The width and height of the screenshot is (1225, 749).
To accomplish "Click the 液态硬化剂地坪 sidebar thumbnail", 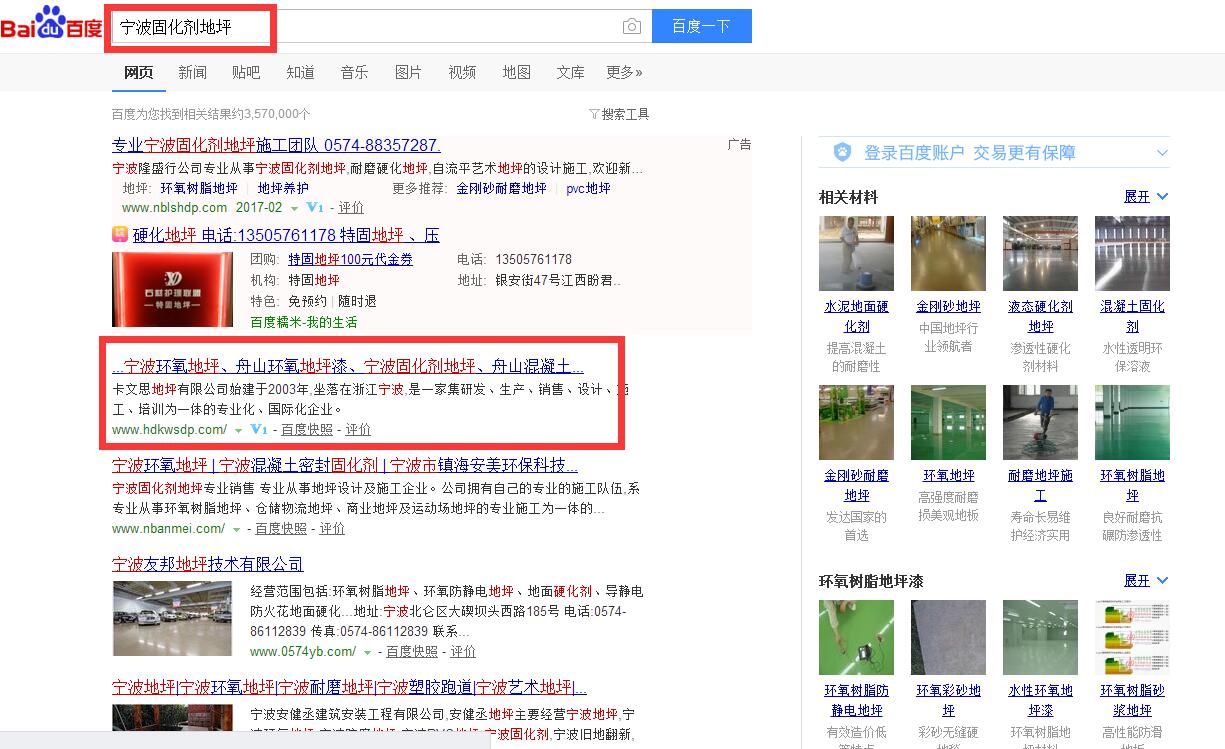I will [x=1040, y=253].
